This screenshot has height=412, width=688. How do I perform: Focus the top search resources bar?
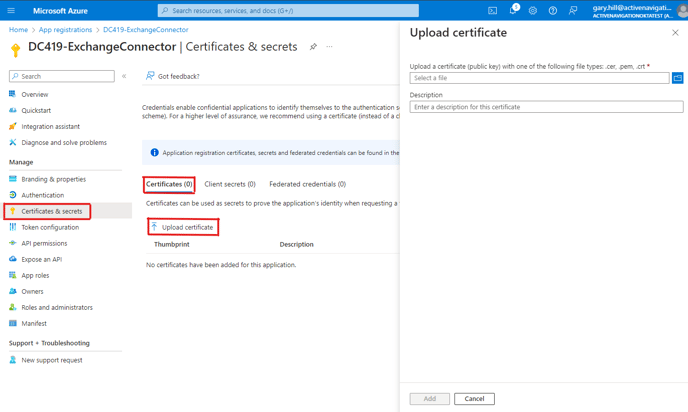[x=288, y=11]
